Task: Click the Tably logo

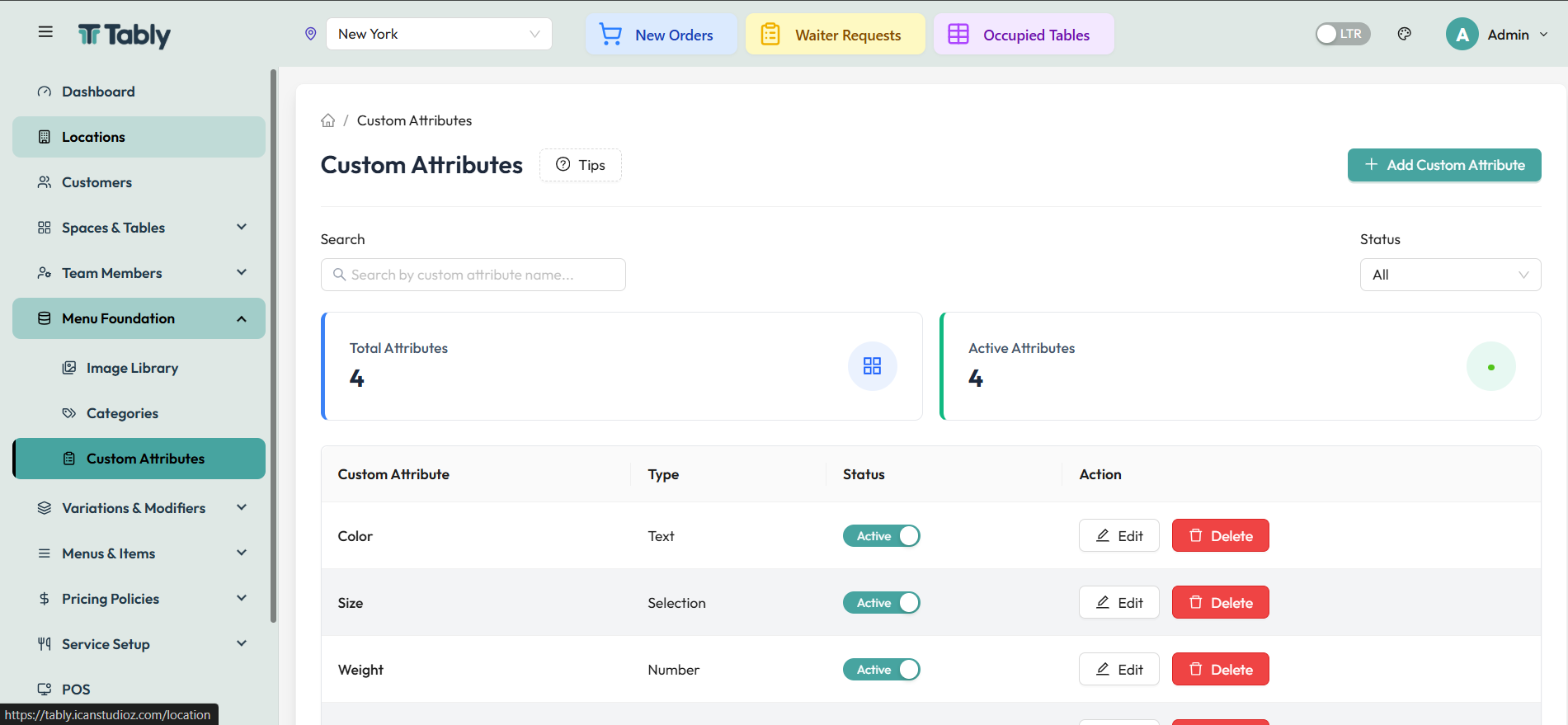Action: (x=125, y=35)
